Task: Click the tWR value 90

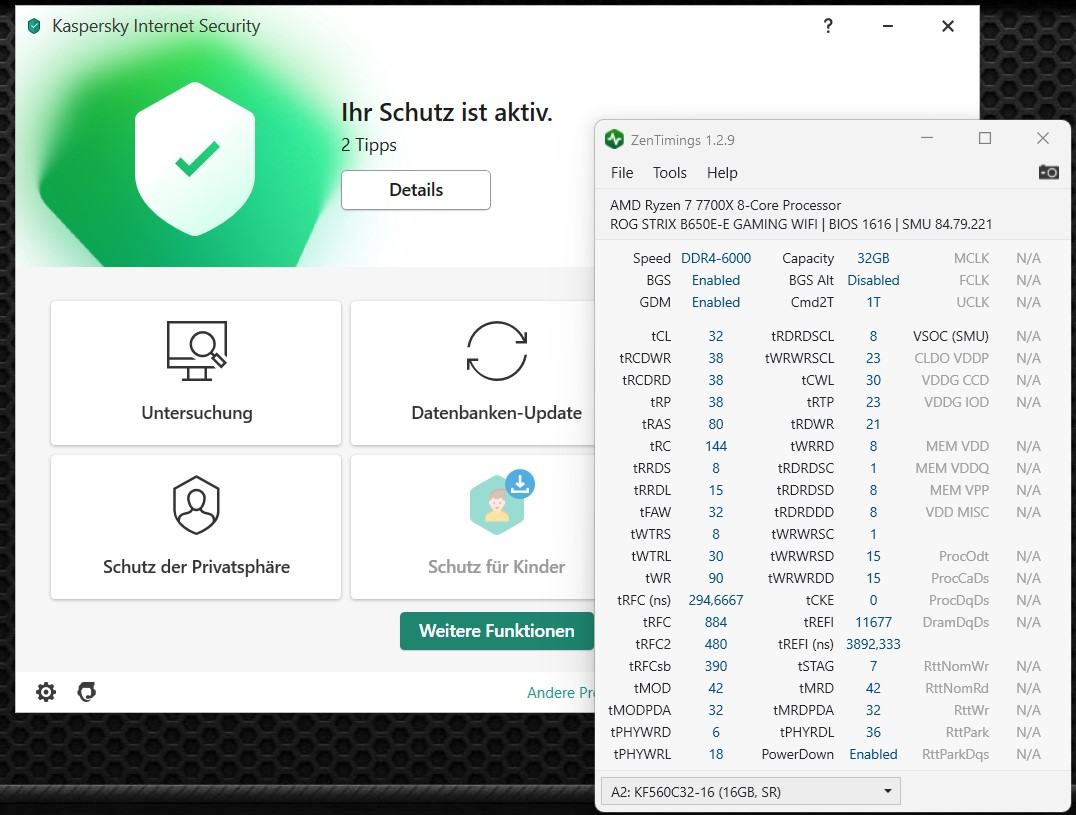Action: click(716, 578)
